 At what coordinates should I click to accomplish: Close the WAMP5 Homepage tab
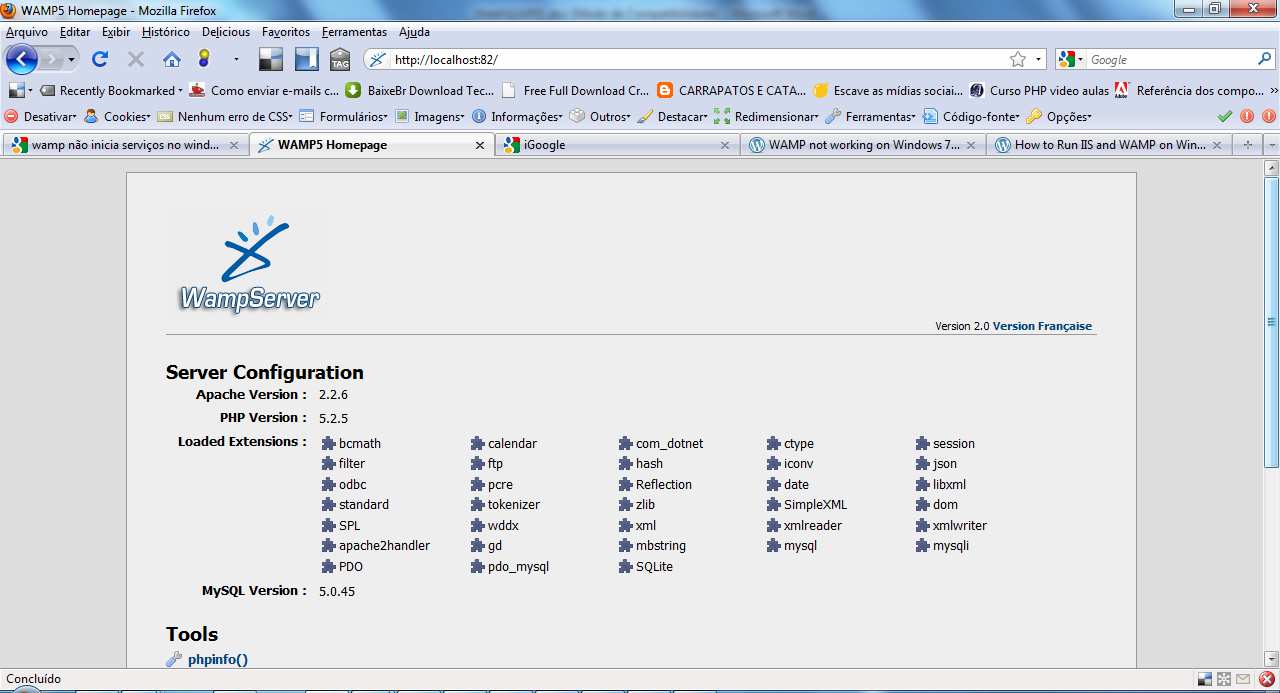(479, 145)
